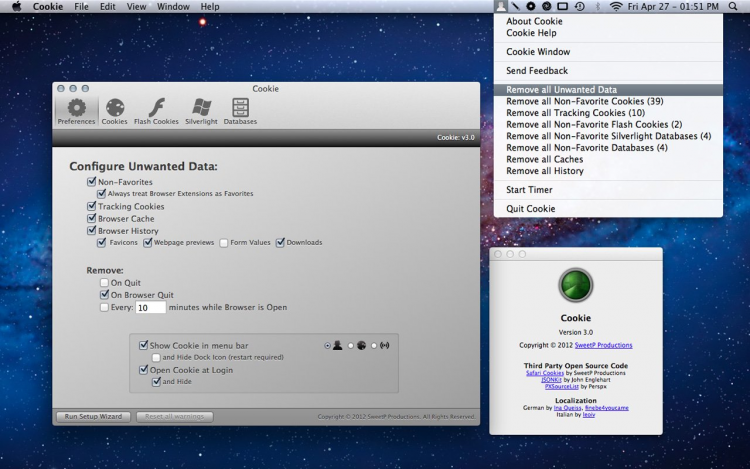
Task: Choose Remove all Non-Favorite Silverlight Databases
Action: coord(608,136)
